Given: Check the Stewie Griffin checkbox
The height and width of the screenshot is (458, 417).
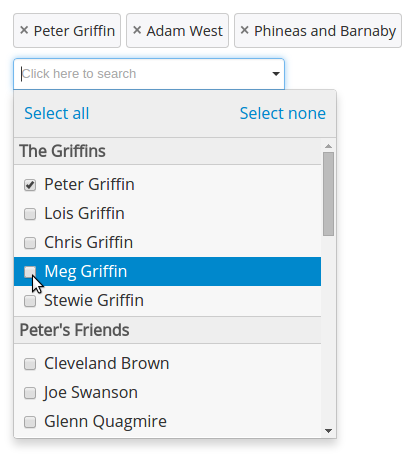Looking at the screenshot, I should pos(30,301).
